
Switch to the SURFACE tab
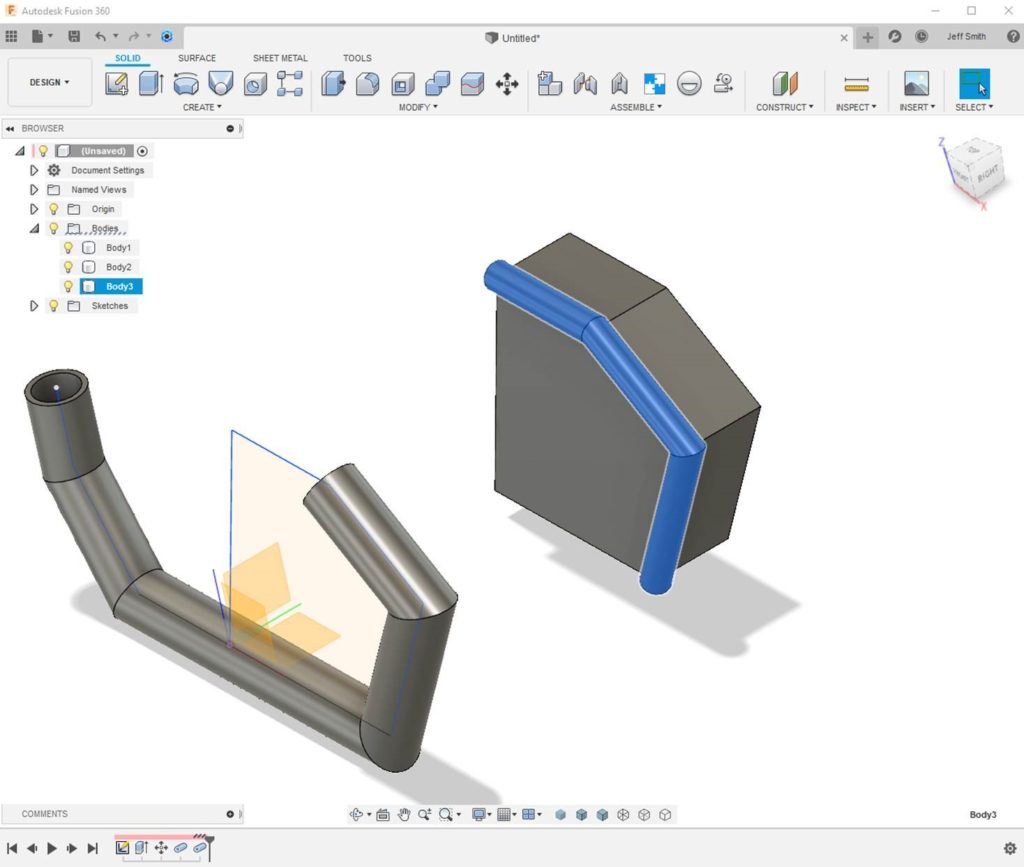(x=197, y=58)
